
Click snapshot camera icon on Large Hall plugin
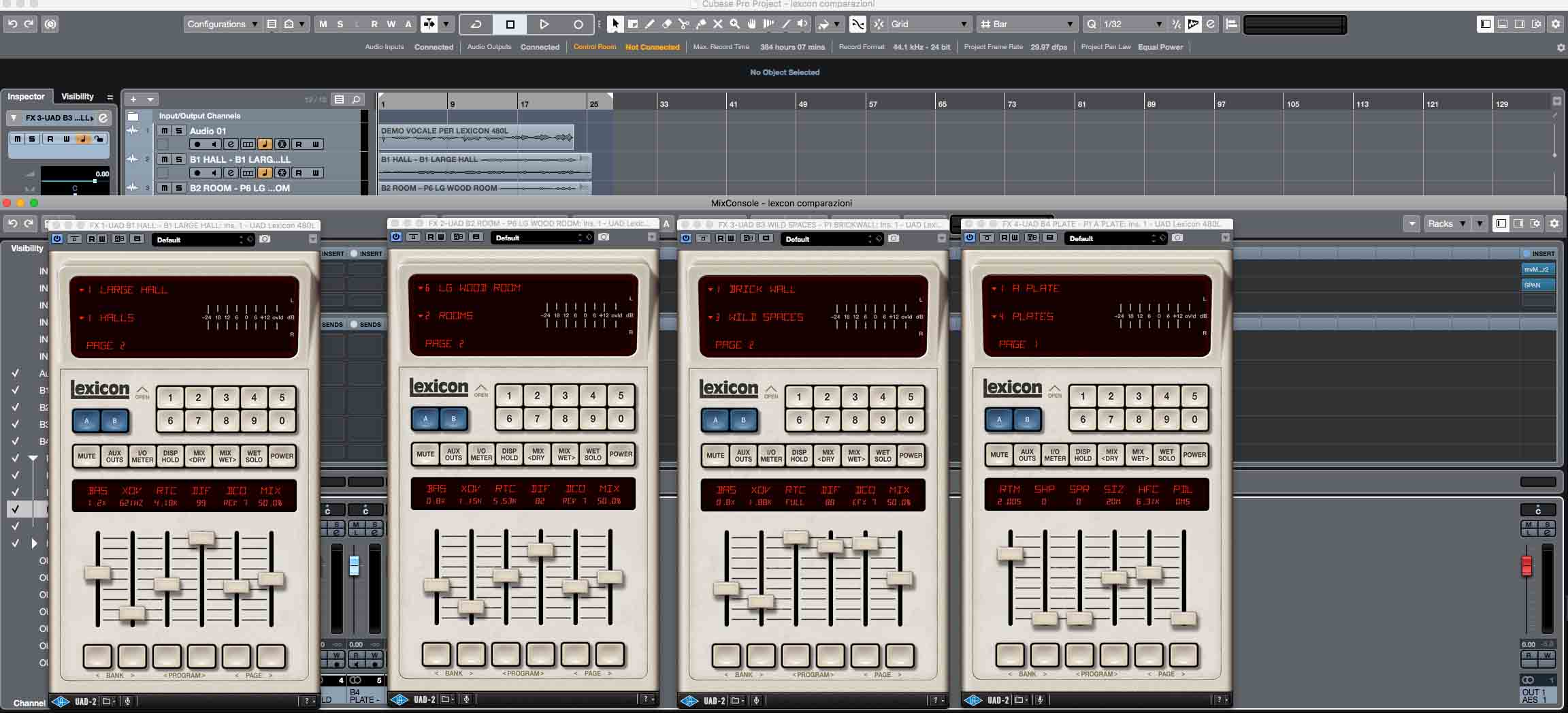click(265, 239)
